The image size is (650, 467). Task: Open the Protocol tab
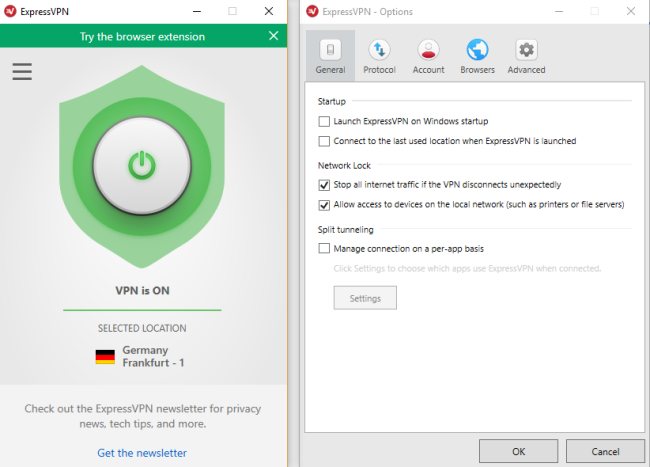tap(379, 56)
